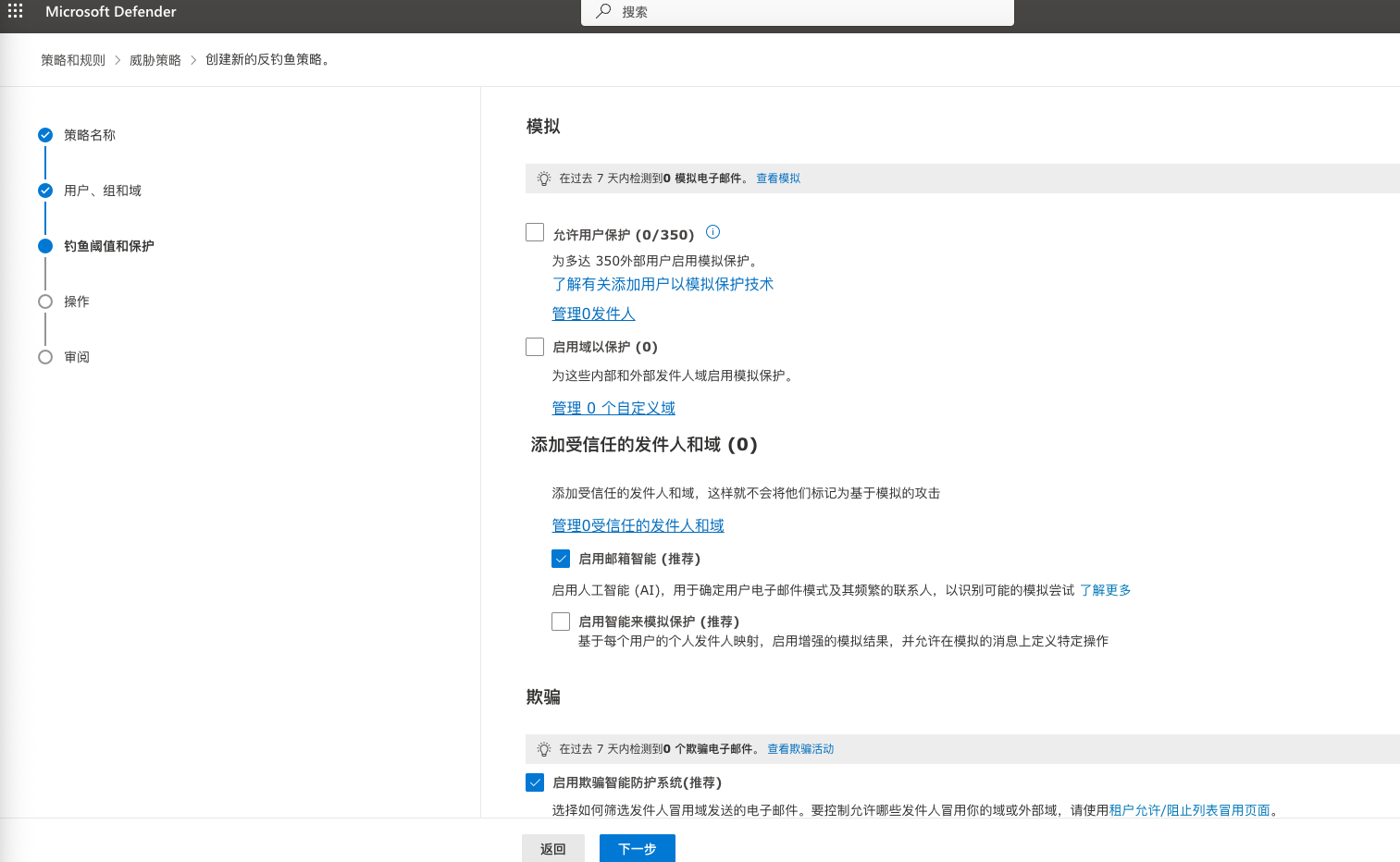The height and width of the screenshot is (862, 1400).
Task: Click the lightbulb icon in the 模拟 banner
Action: [x=544, y=179]
